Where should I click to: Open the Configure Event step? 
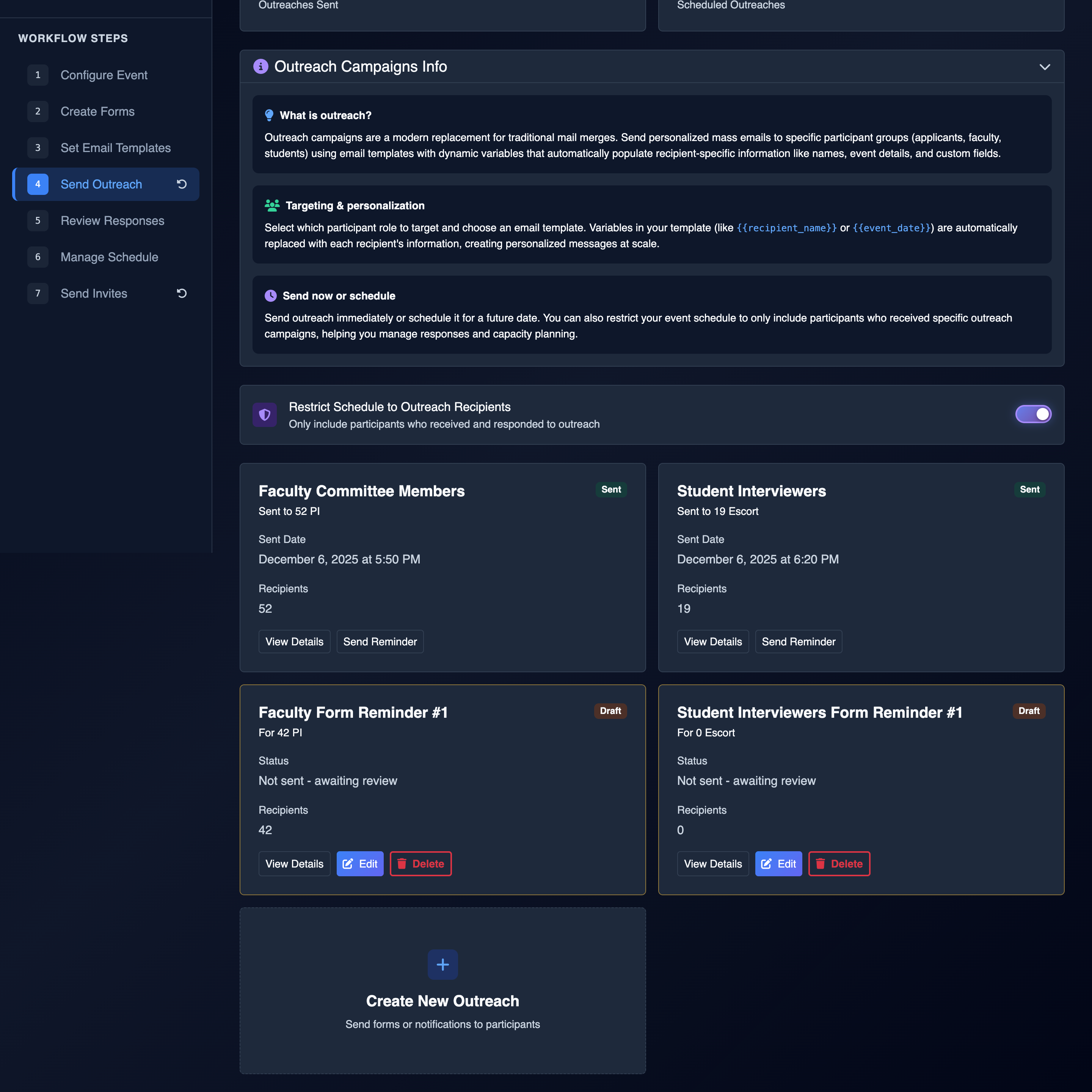[x=104, y=75]
